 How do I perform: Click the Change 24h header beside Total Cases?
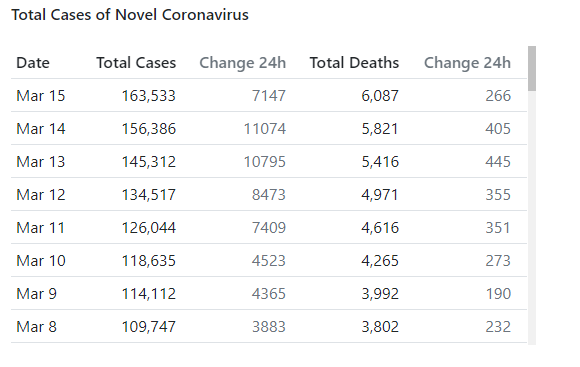tap(243, 63)
